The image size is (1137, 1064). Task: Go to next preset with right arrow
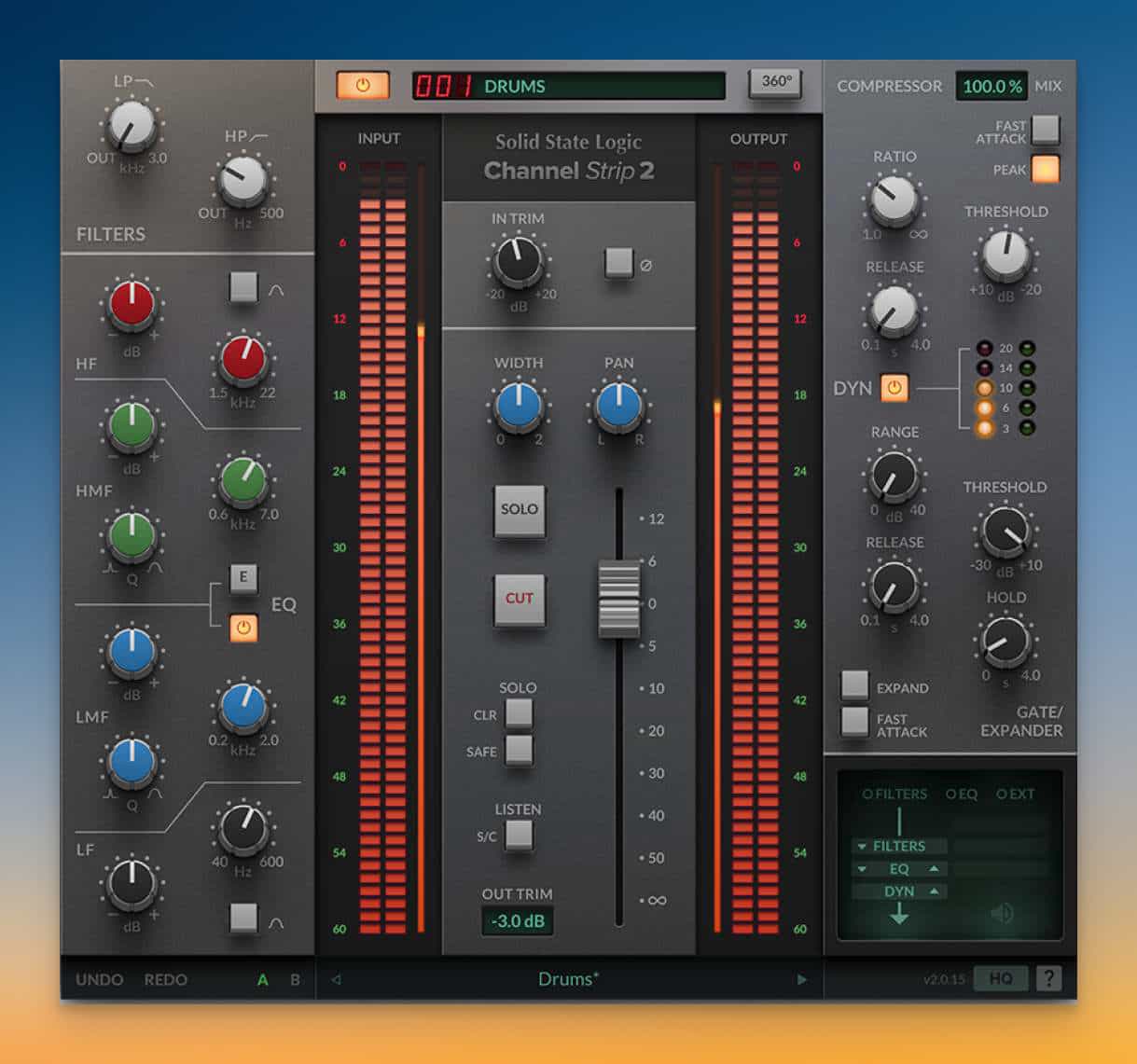click(x=800, y=979)
